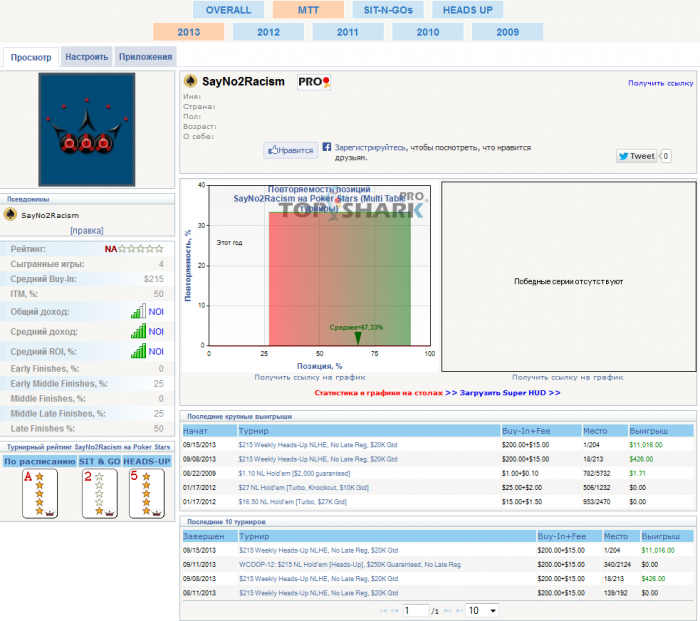Select the MTT tab

pyautogui.click(x=308, y=10)
